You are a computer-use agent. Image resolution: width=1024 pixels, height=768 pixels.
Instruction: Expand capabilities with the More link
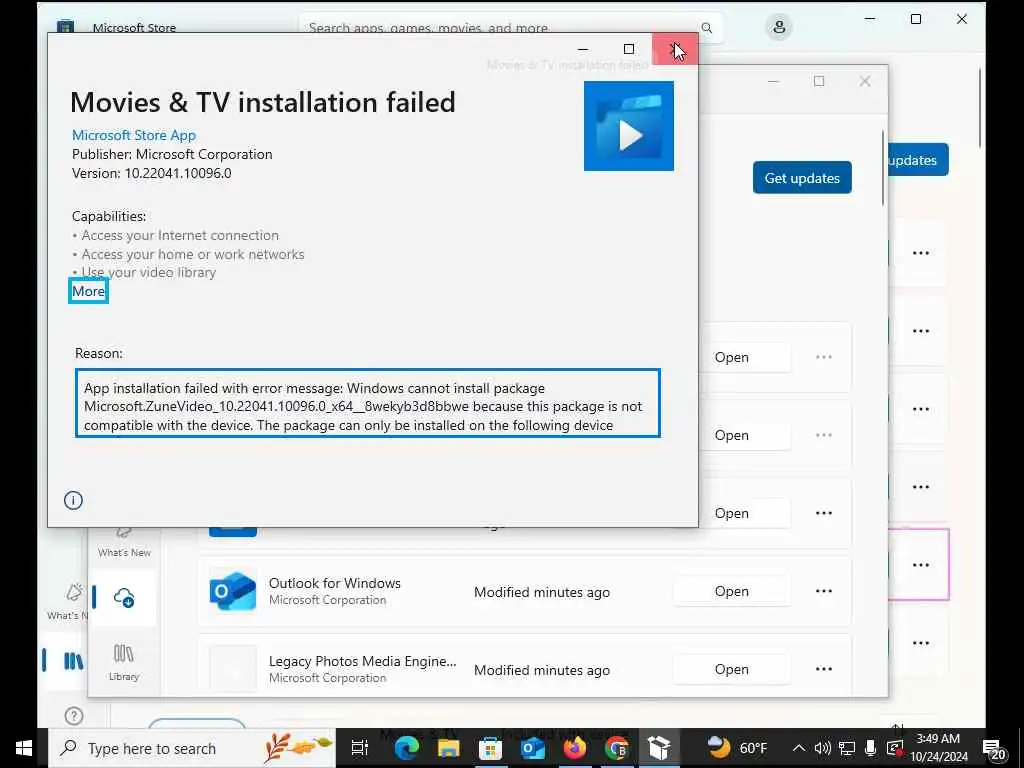click(88, 291)
